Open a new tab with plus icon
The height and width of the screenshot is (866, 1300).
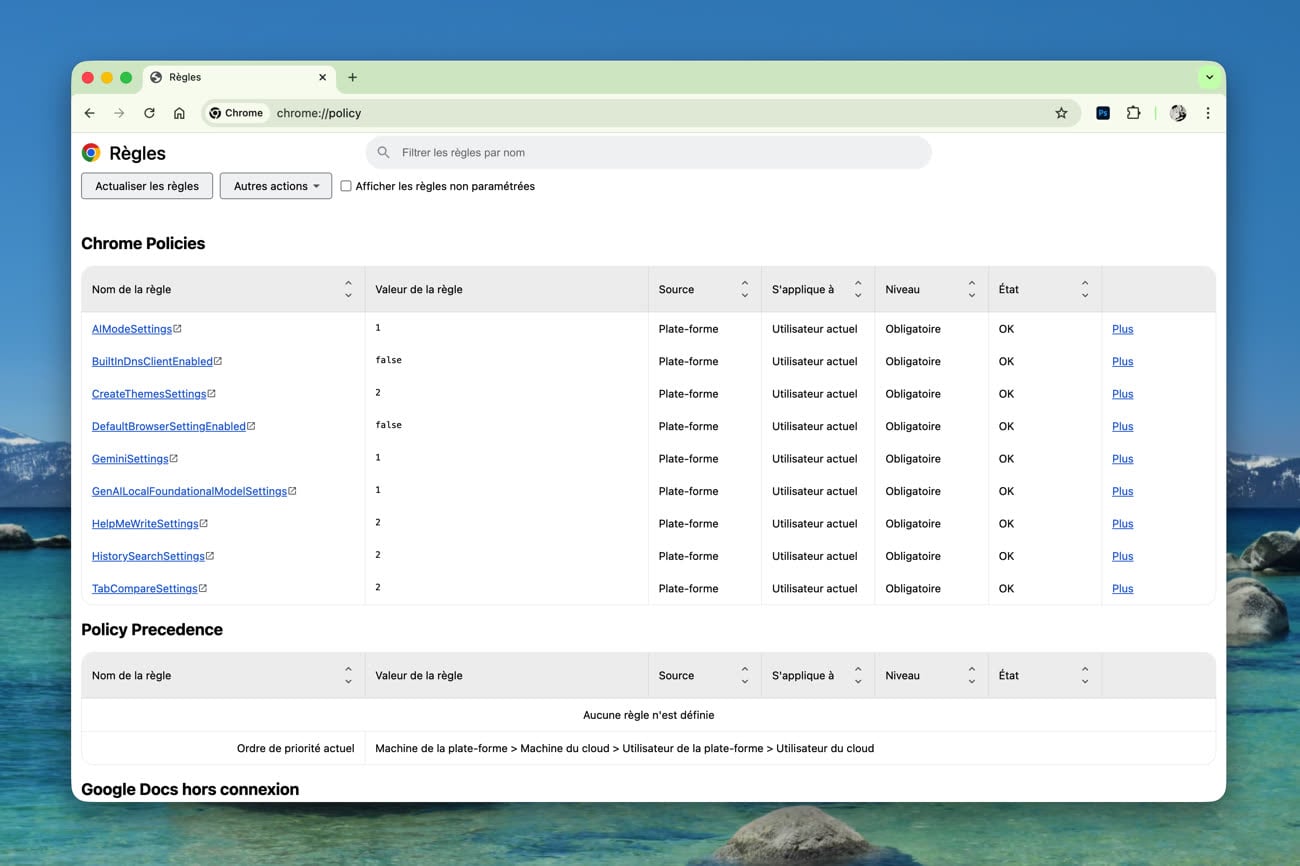click(352, 77)
